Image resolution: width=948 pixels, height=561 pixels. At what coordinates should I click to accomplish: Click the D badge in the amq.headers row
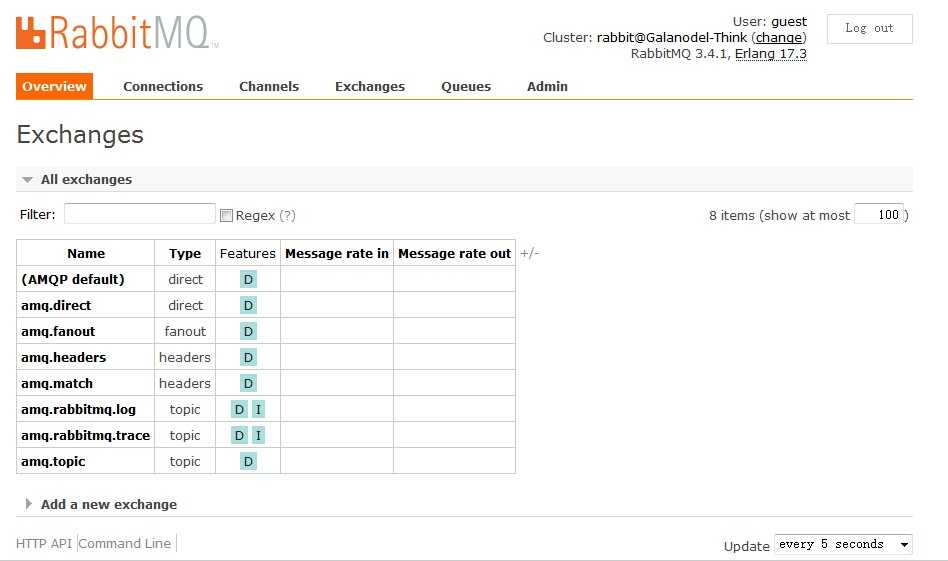[248, 357]
